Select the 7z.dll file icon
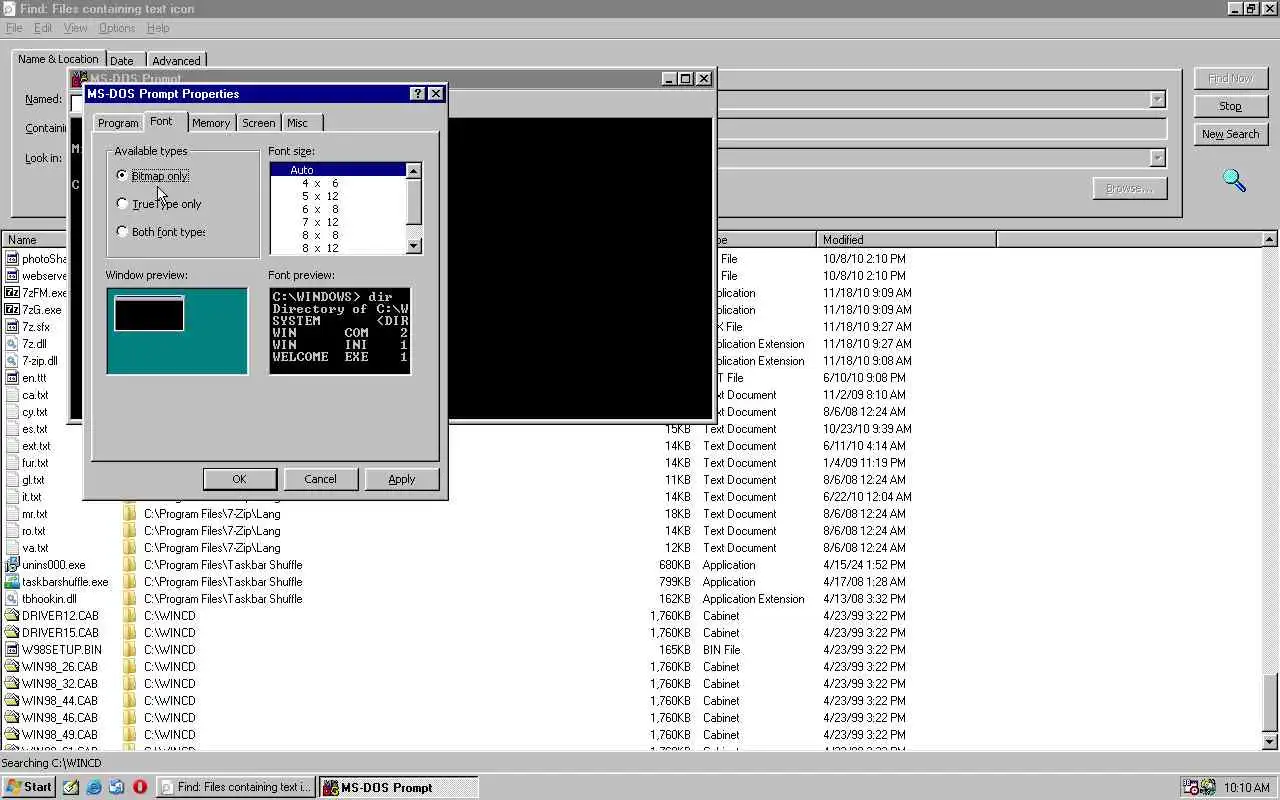The width and height of the screenshot is (1280, 800). click(x=12, y=344)
